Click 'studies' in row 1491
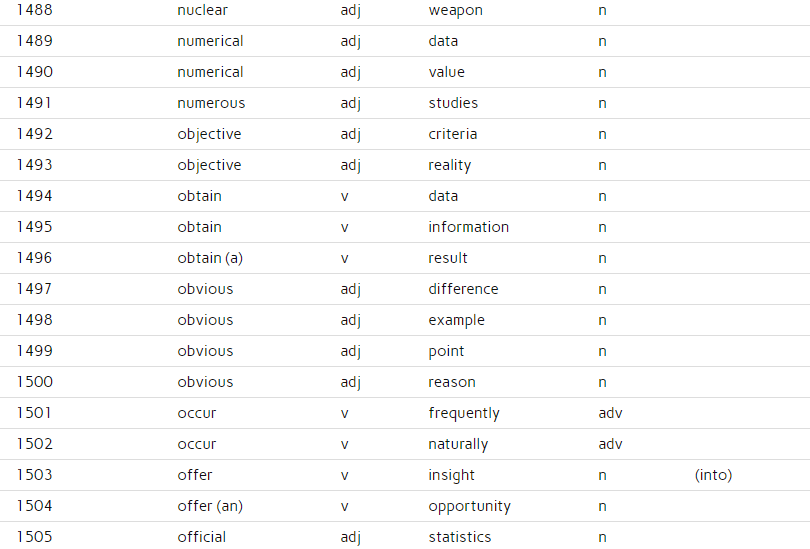 tap(453, 103)
